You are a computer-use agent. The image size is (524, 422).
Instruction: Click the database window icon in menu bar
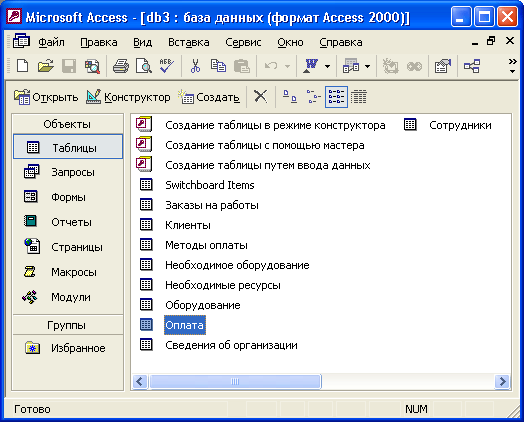pos(21,41)
